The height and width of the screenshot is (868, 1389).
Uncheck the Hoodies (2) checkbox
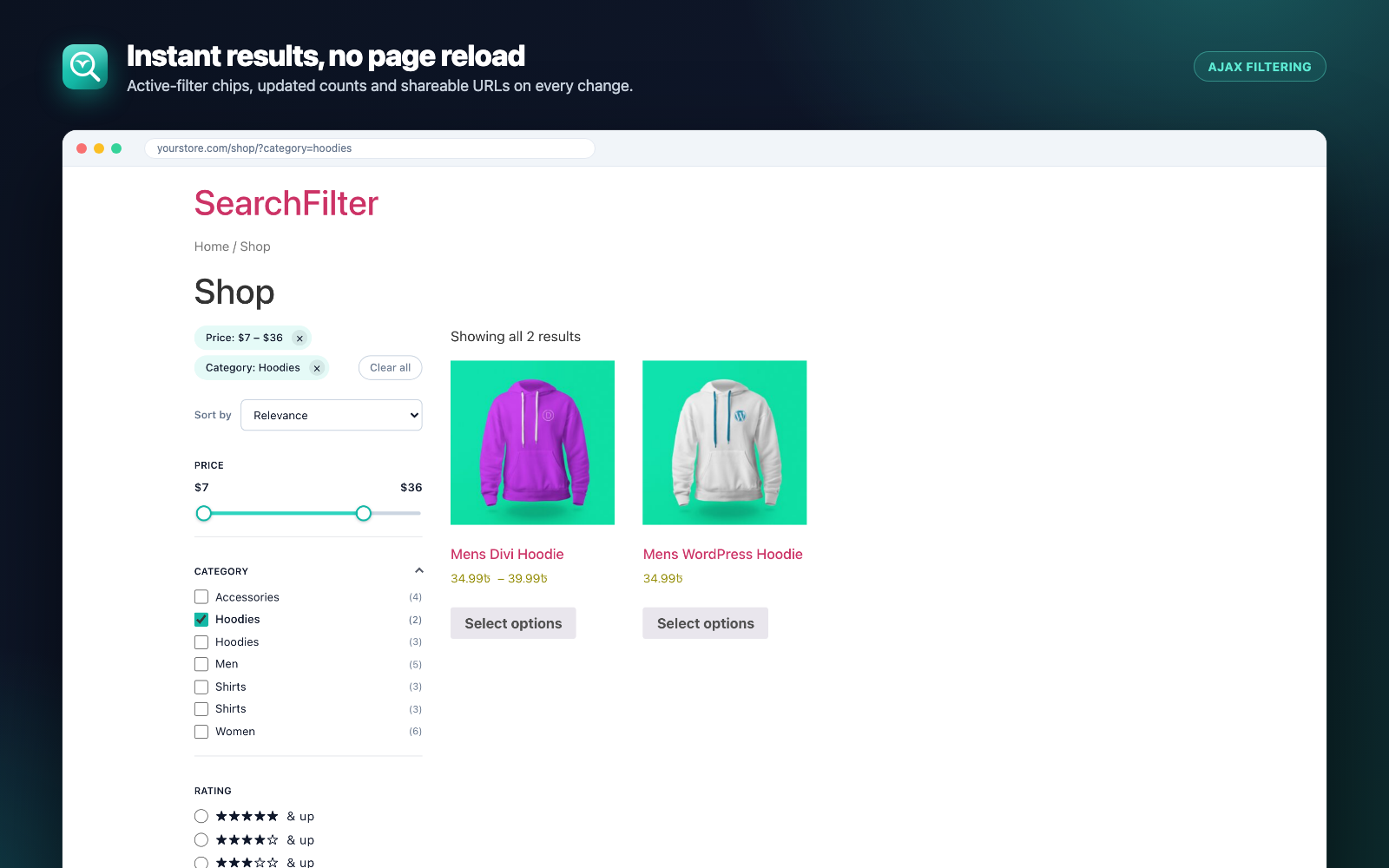pyautogui.click(x=201, y=620)
